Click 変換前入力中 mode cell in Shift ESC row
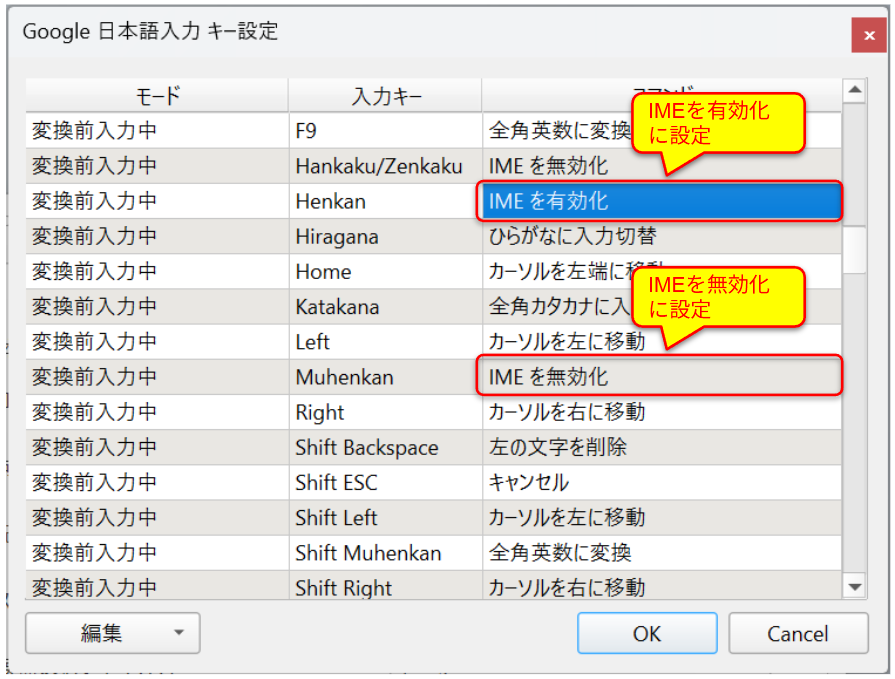 point(157,483)
